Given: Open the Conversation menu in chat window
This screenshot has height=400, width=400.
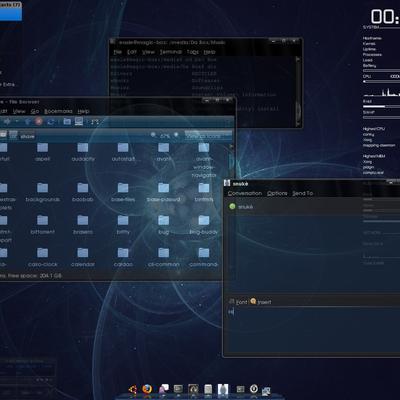Looking at the screenshot, I should click(245, 193).
